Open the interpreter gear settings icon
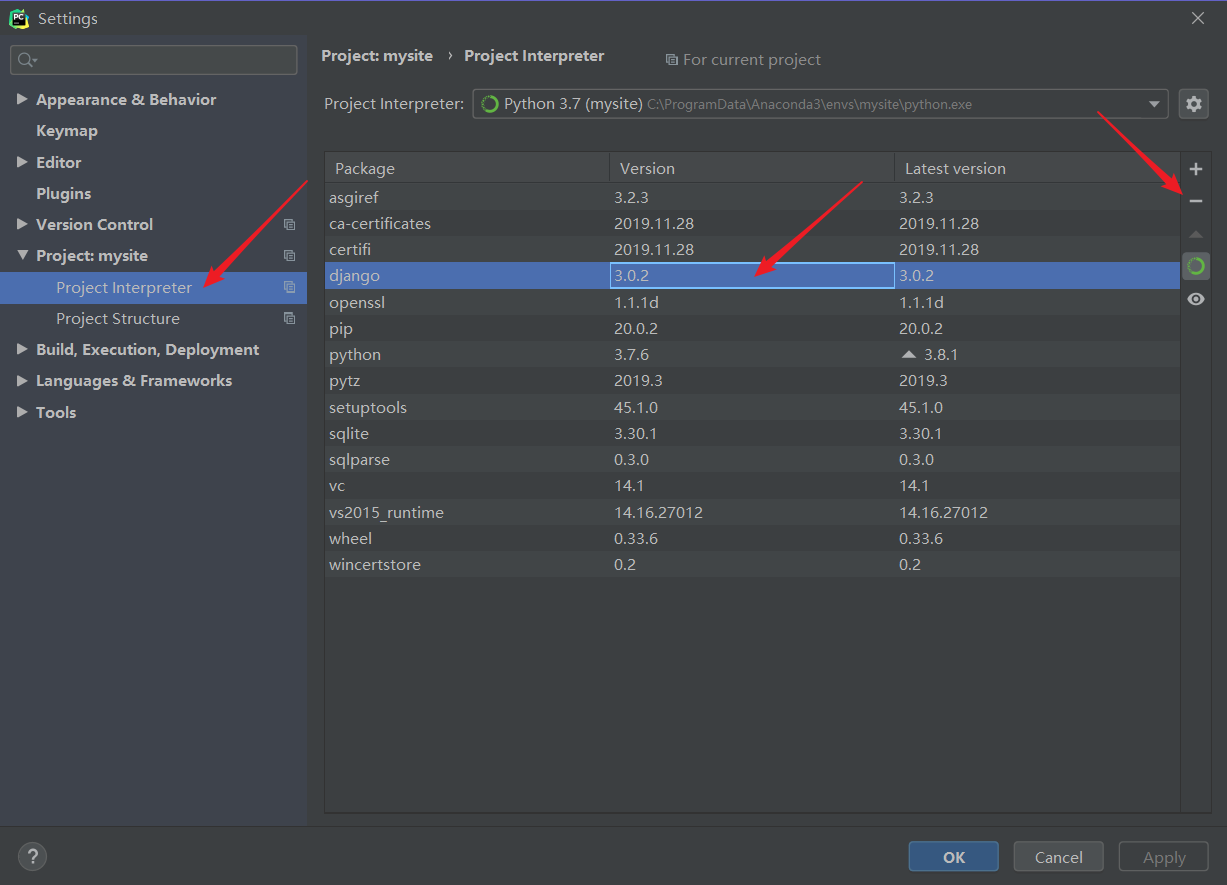Viewport: 1227px width, 885px height. (x=1194, y=103)
